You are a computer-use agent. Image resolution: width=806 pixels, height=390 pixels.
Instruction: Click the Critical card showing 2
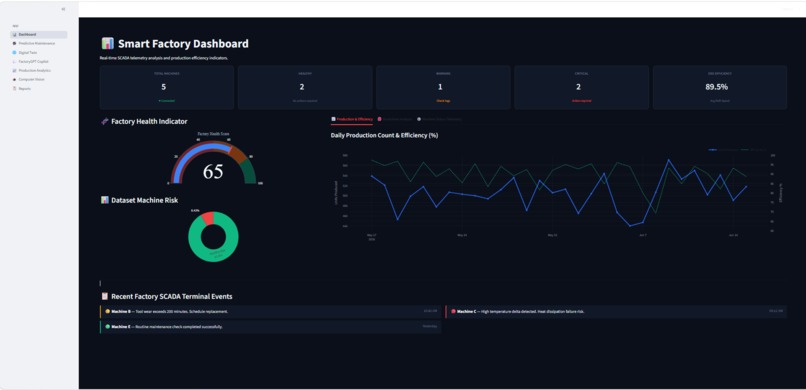pos(581,87)
